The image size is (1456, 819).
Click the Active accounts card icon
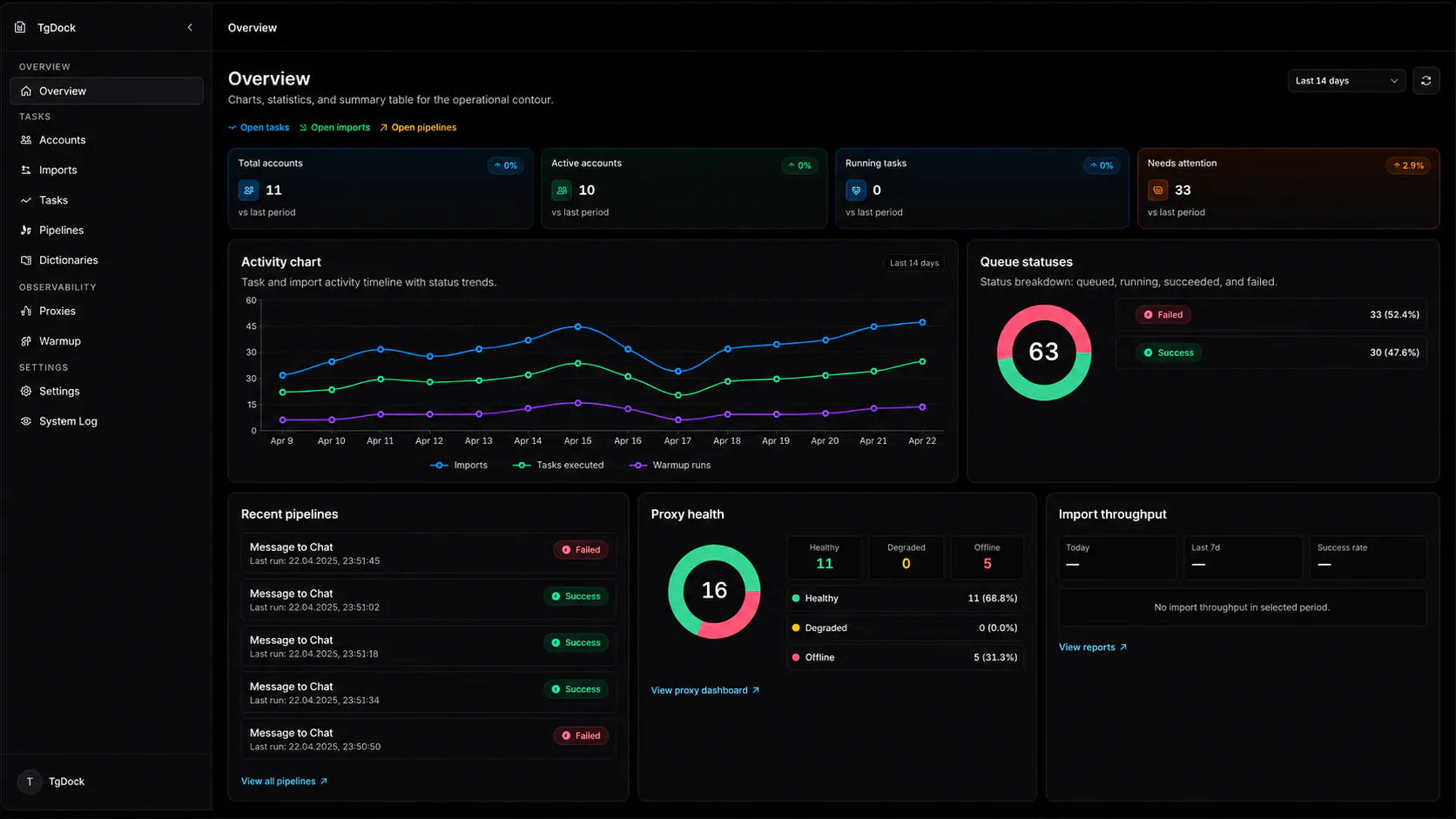[562, 190]
